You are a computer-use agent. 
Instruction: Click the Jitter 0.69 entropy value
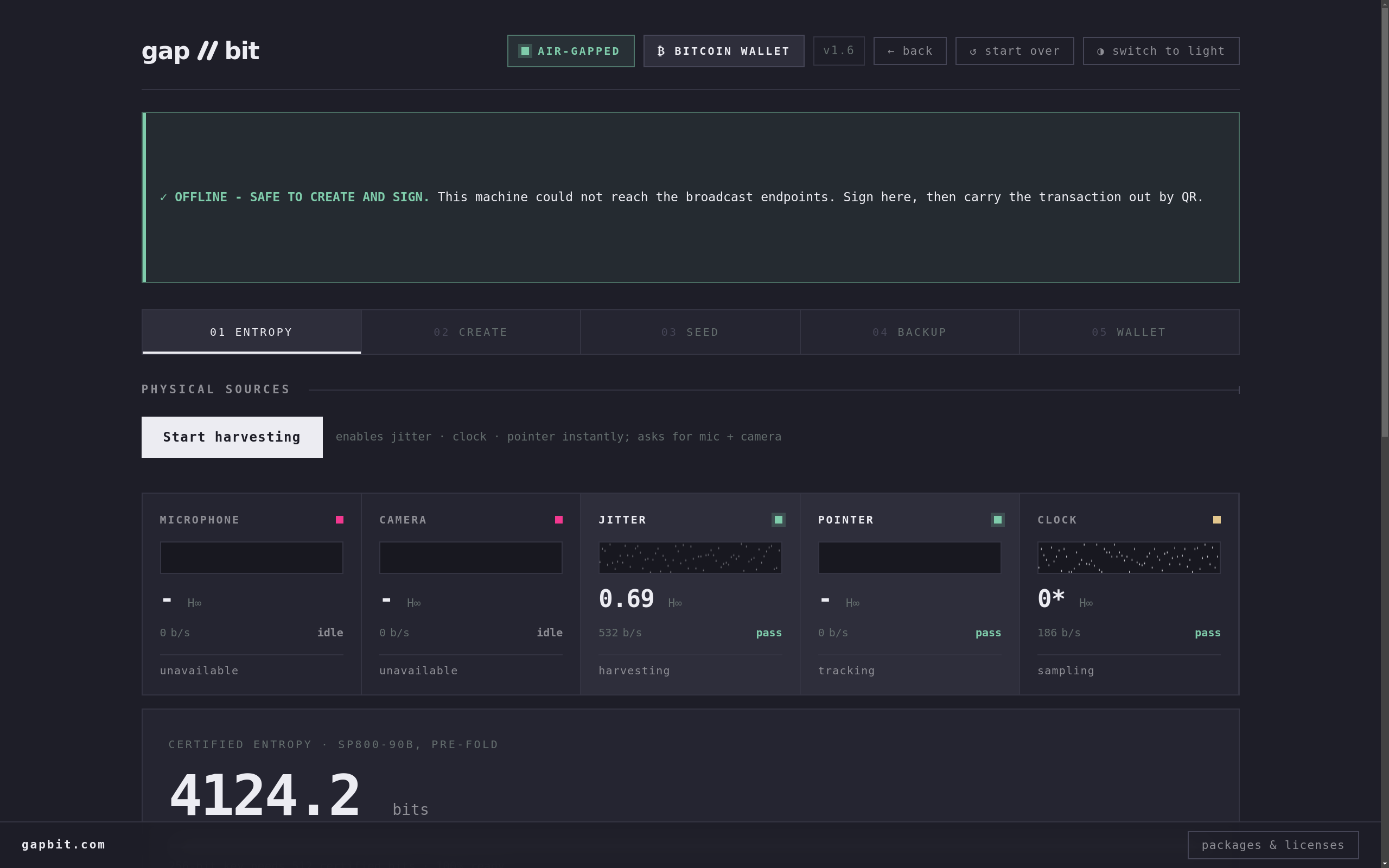click(626, 599)
